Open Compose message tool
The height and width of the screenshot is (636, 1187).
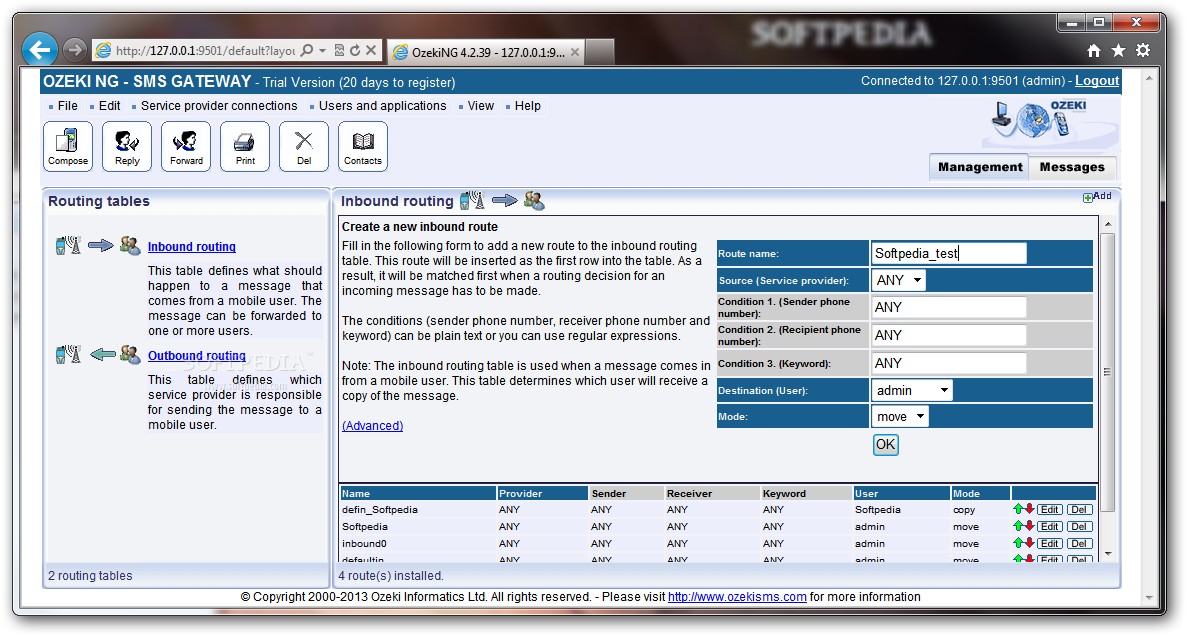pos(68,146)
